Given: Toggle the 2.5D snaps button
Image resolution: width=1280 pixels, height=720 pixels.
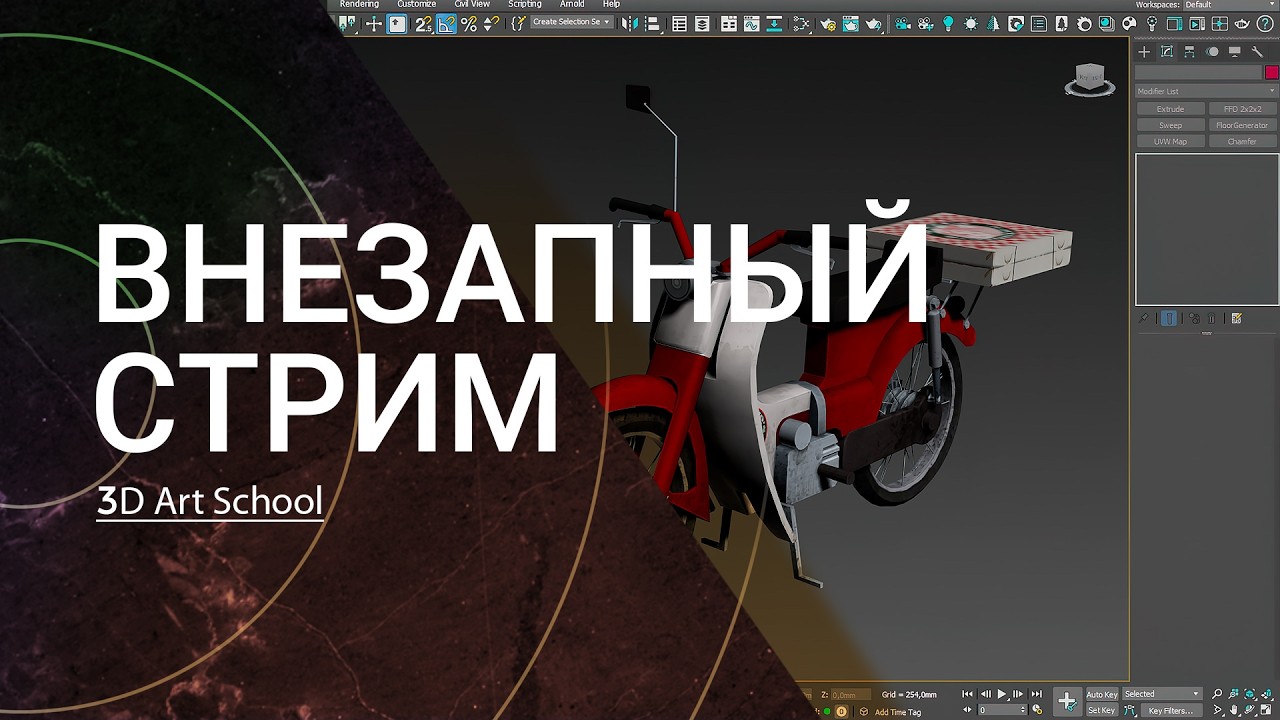Looking at the screenshot, I should point(423,24).
